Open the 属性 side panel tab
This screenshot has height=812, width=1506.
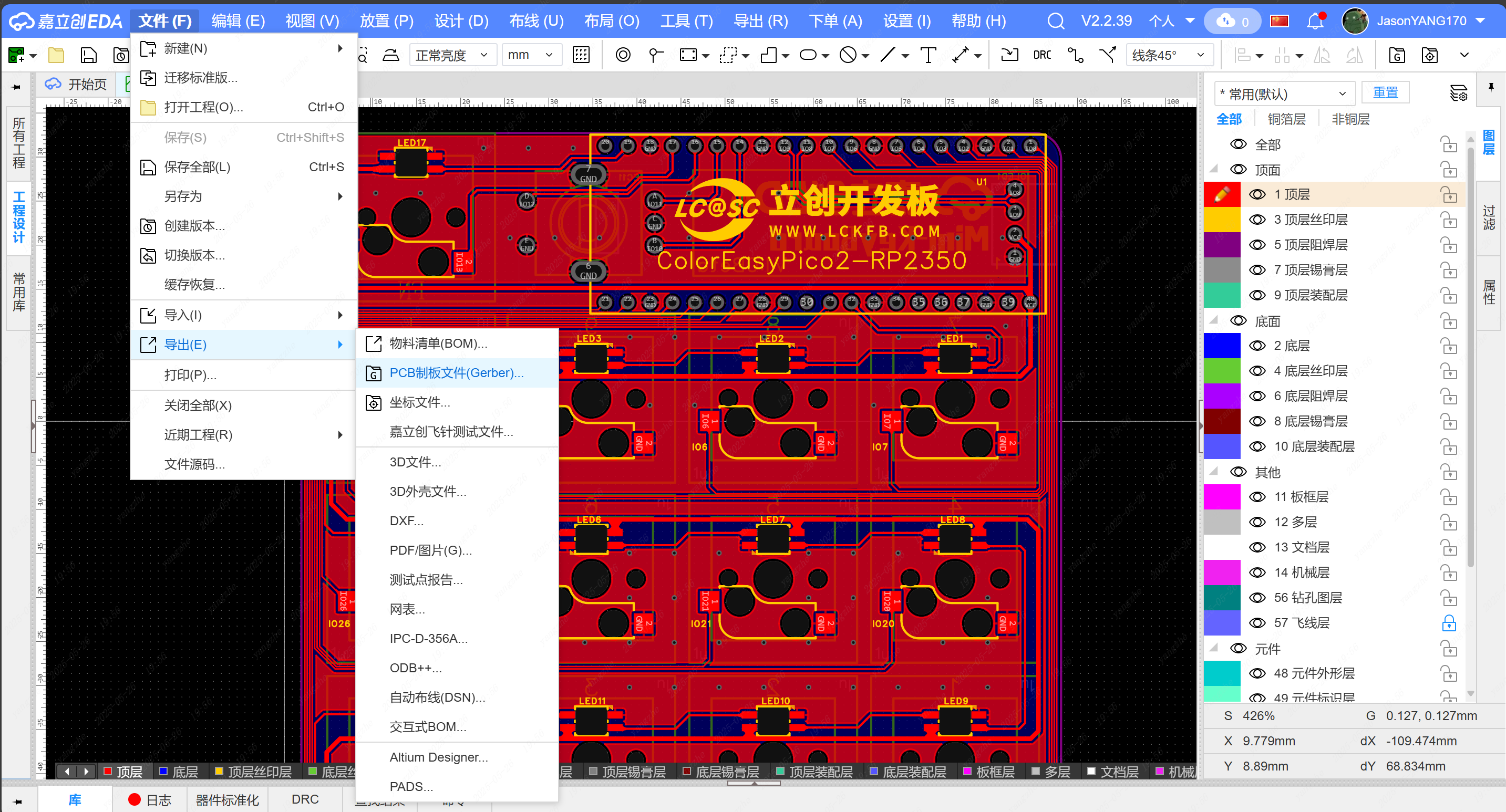pyautogui.click(x=1489, y=292)
